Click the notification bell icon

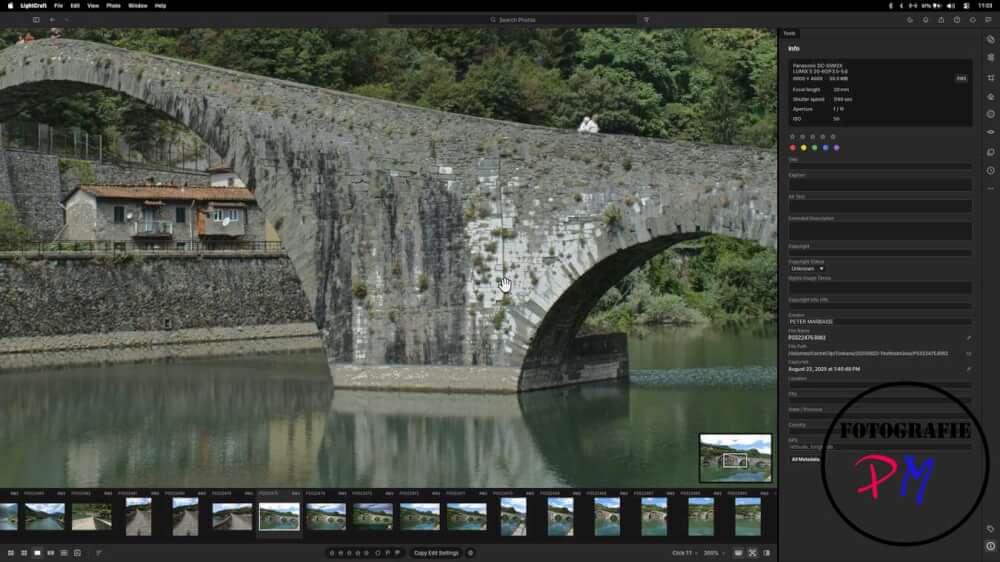coord(925,20)
